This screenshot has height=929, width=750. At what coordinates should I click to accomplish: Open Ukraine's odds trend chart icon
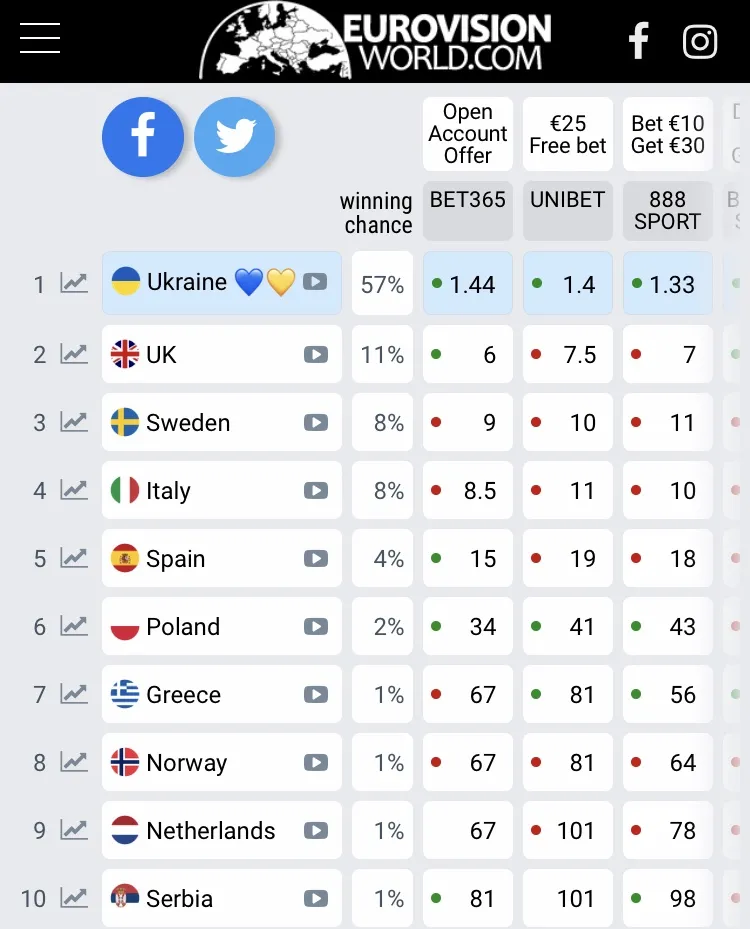74,284
